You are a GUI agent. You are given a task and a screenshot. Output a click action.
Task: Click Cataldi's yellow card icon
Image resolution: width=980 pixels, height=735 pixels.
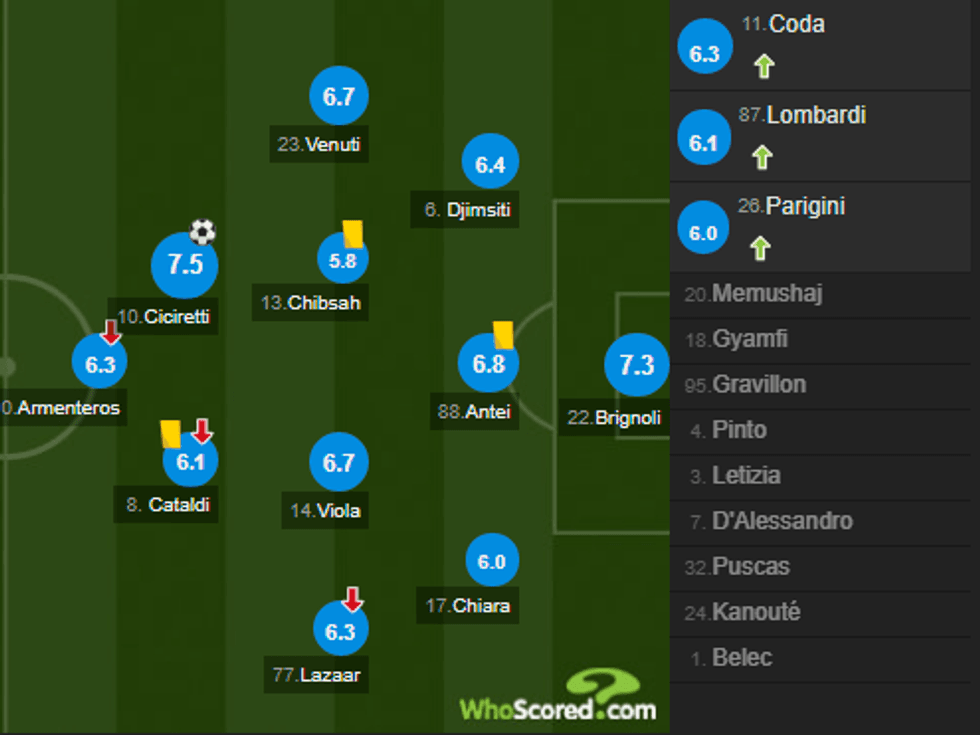pos(168,433)
